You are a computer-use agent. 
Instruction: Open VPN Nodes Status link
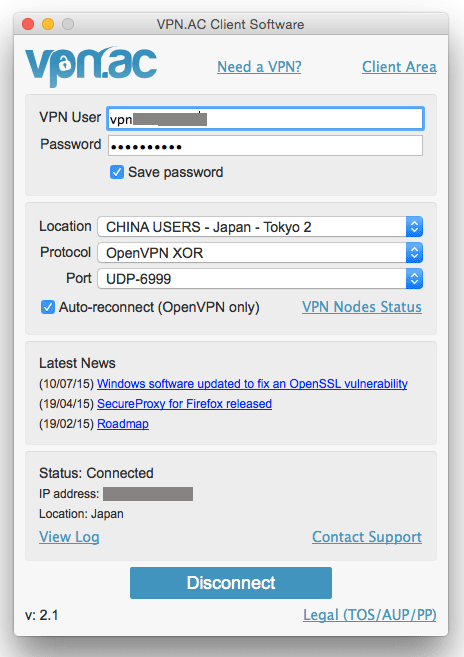pyautogui.click(x=362, y=307)
